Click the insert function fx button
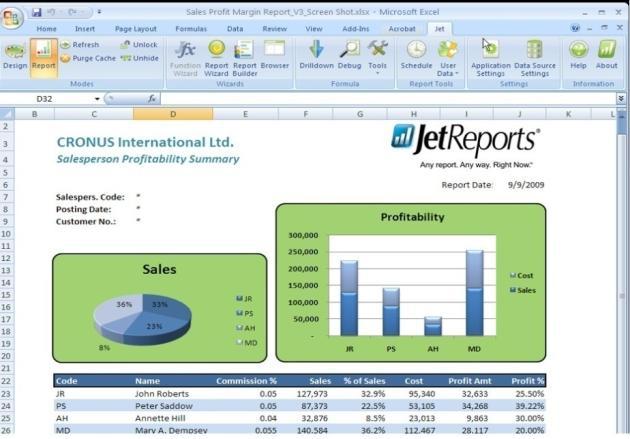Image resolution: width=630 pixels, height=439 pixels. (151, 99)
